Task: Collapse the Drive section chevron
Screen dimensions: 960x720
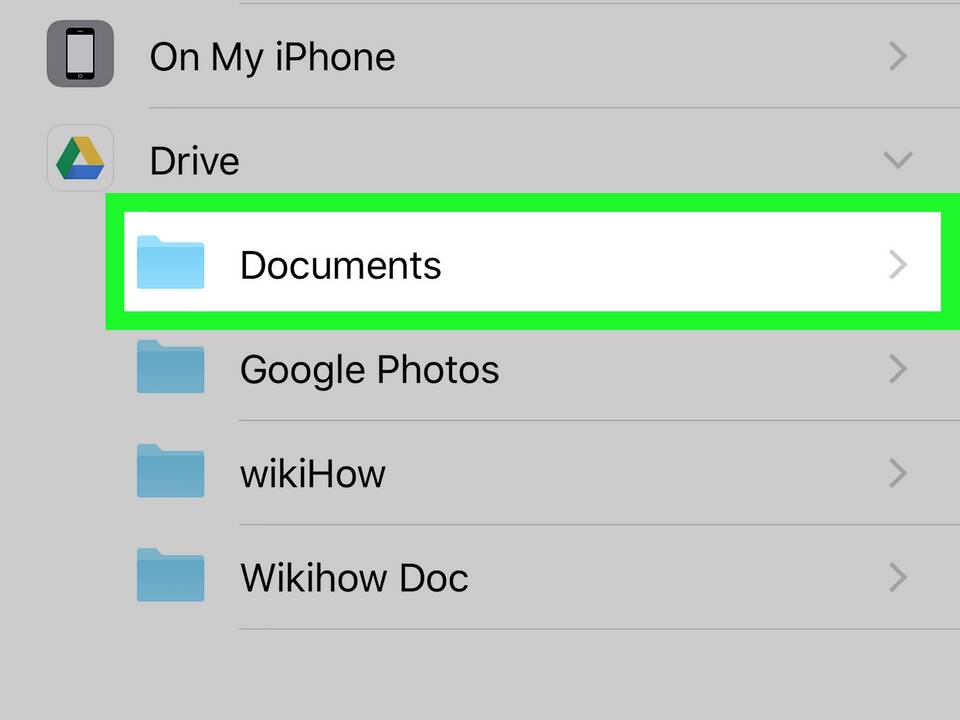Action: pyautogui.click(x=898, y=160)
